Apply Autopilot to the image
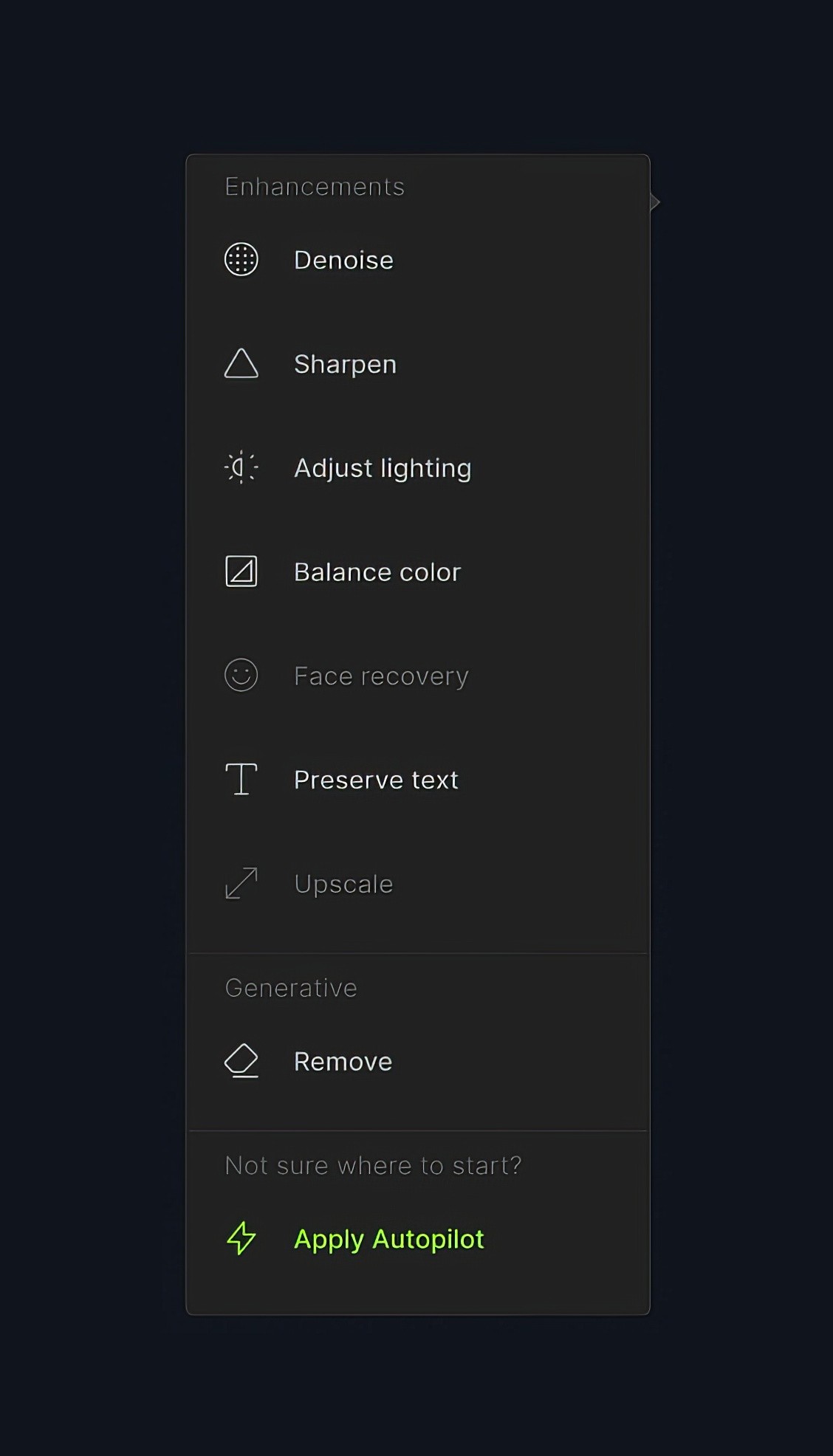 [x=389, y=1239]
